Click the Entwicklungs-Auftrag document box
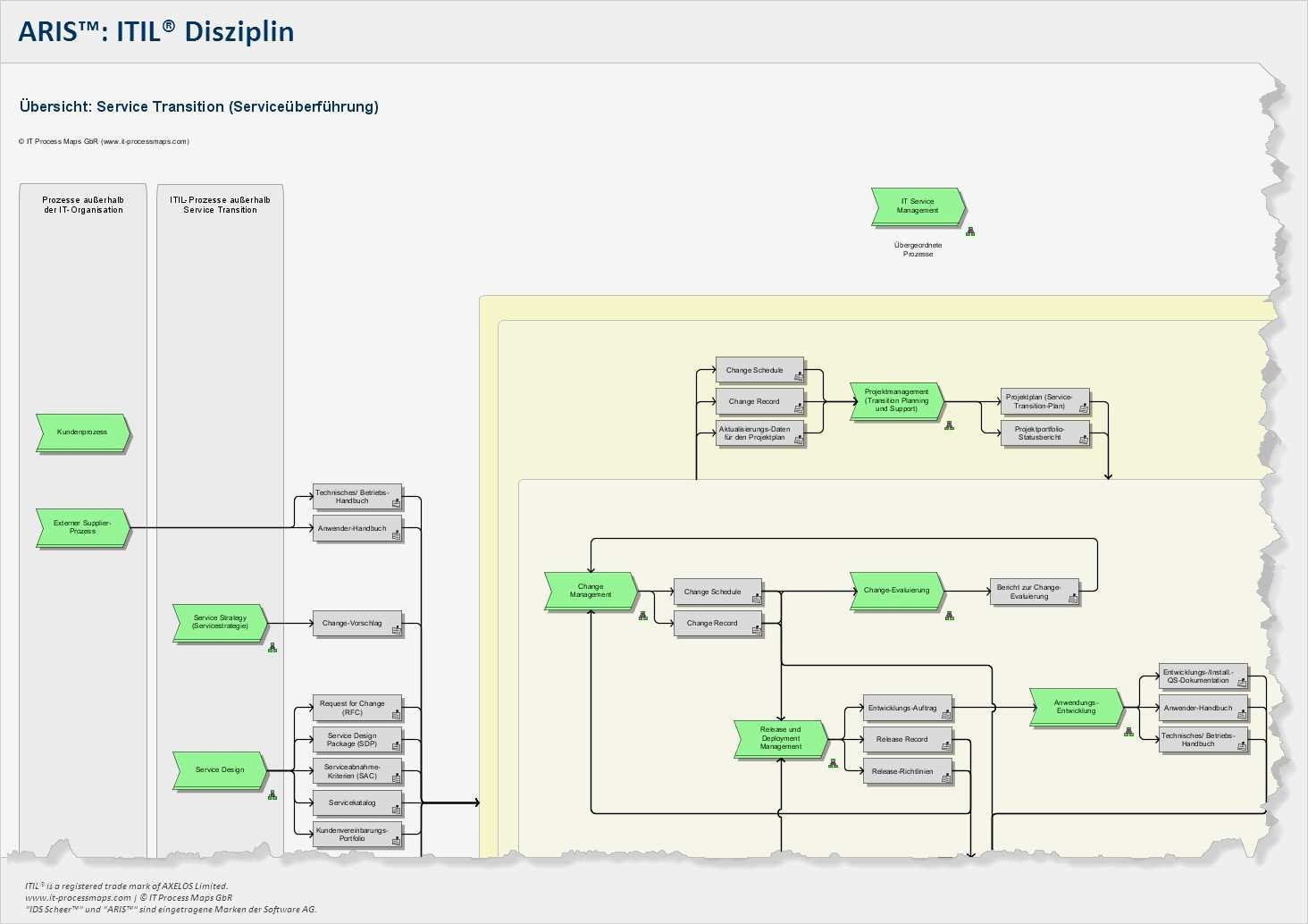Image resolution: width=1308 pixels, height=924 pixels. pyautogui.click(x=908, y=708)
